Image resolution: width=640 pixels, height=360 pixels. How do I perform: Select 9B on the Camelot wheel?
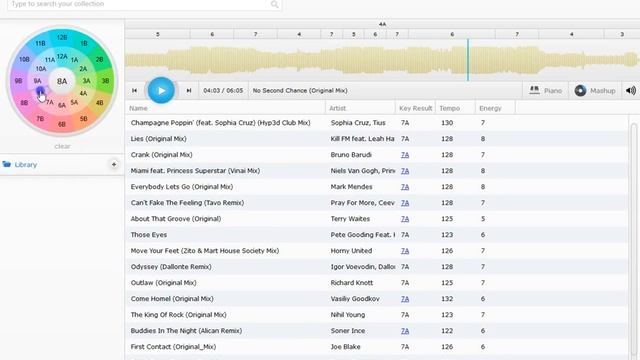19,81
